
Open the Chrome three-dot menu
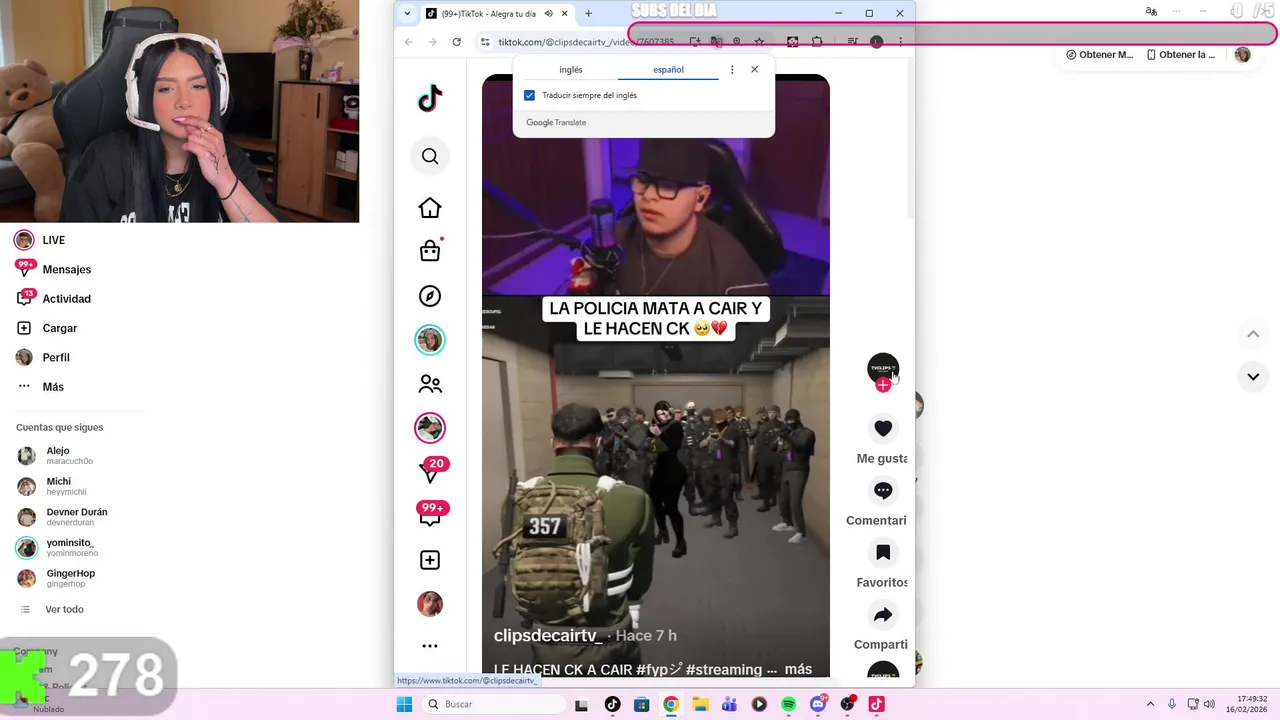(900, 42)
